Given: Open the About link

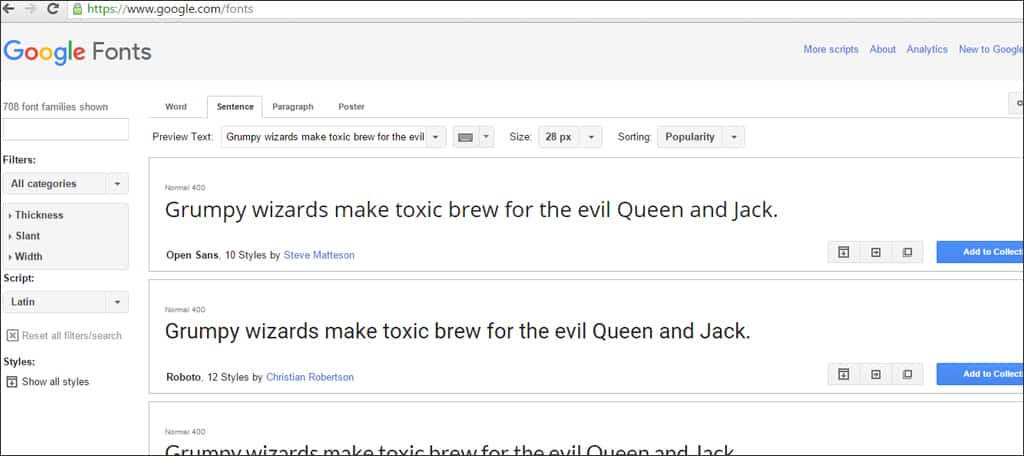Looking at the screenshot, I should coord(882,49).
